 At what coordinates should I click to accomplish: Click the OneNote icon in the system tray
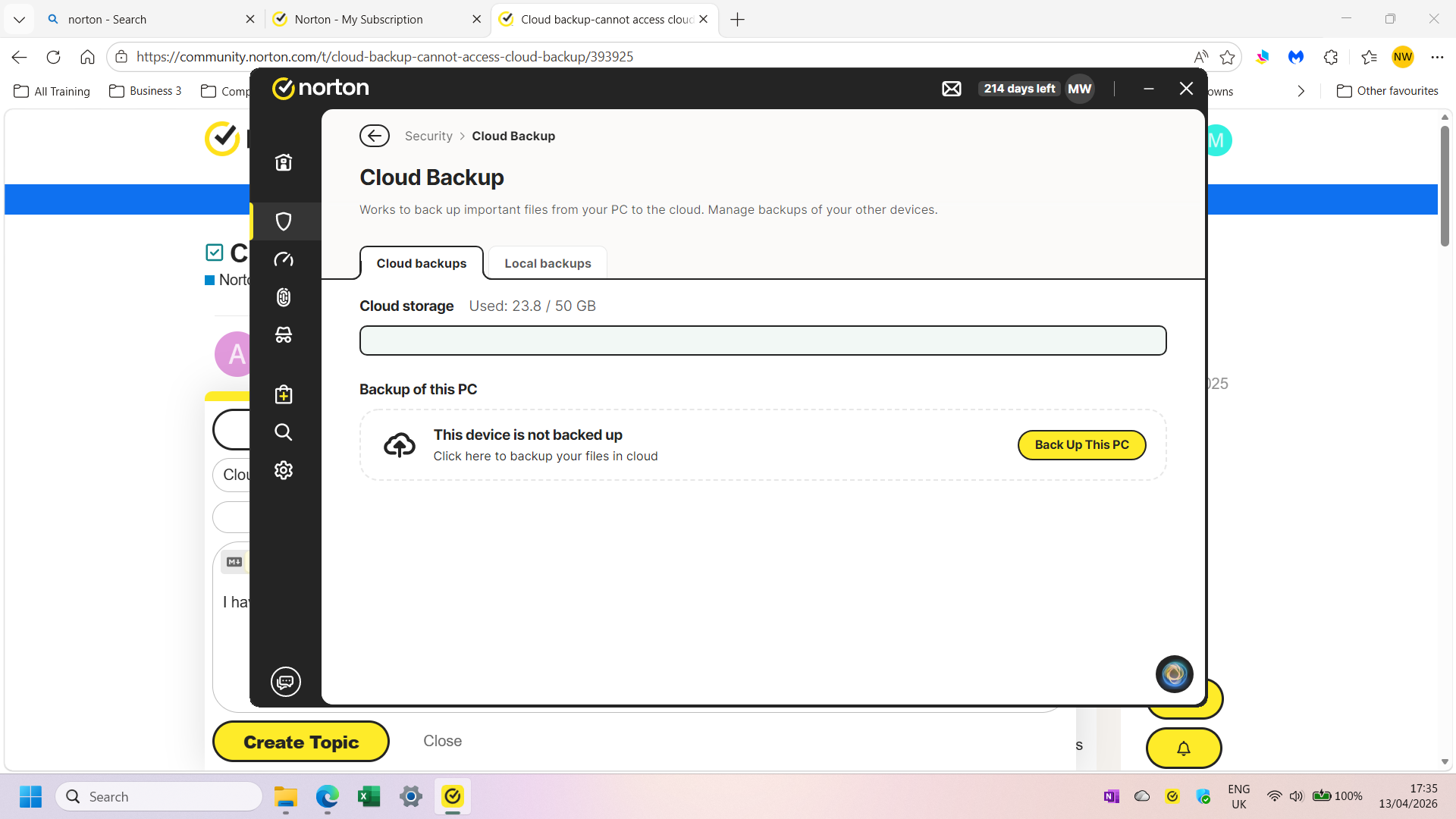1112,796
